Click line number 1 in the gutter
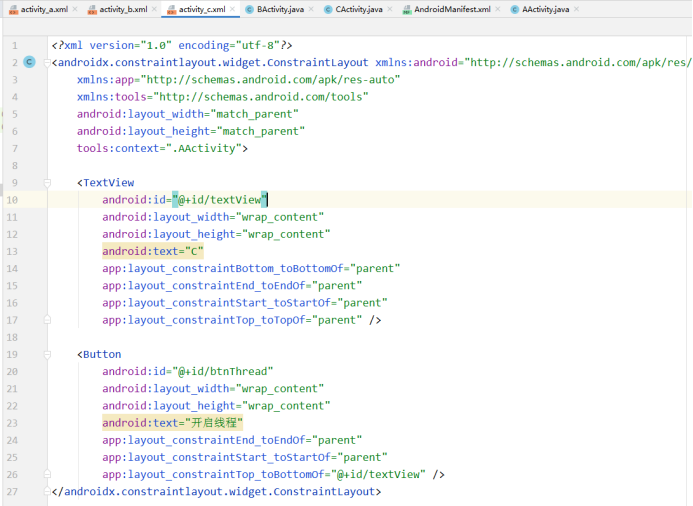Image resolution: width=693 pixels, height=506 pixels. pos(15,46)
